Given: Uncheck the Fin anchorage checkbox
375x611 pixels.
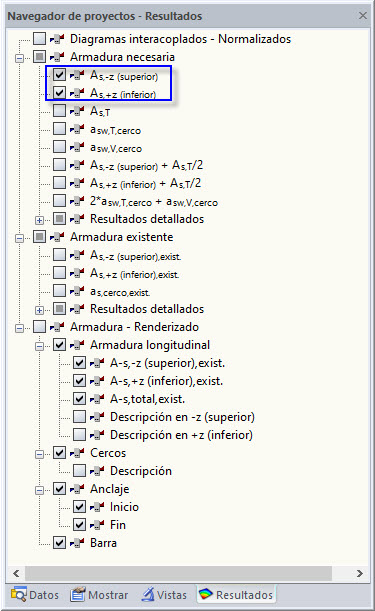Looking at the screenshot, I should (x=80, y=524).
